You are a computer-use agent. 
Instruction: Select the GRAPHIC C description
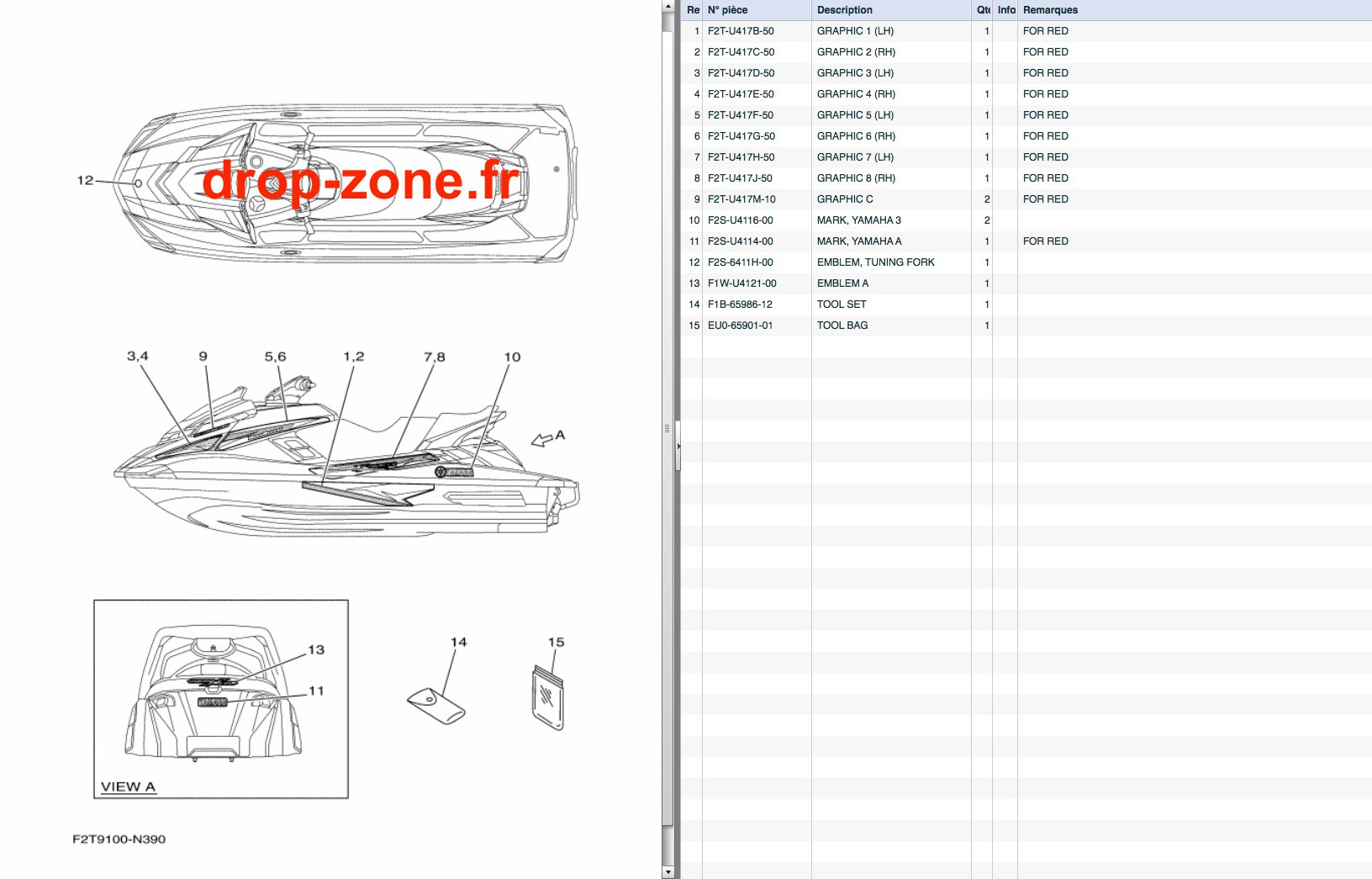pos(845,199)
